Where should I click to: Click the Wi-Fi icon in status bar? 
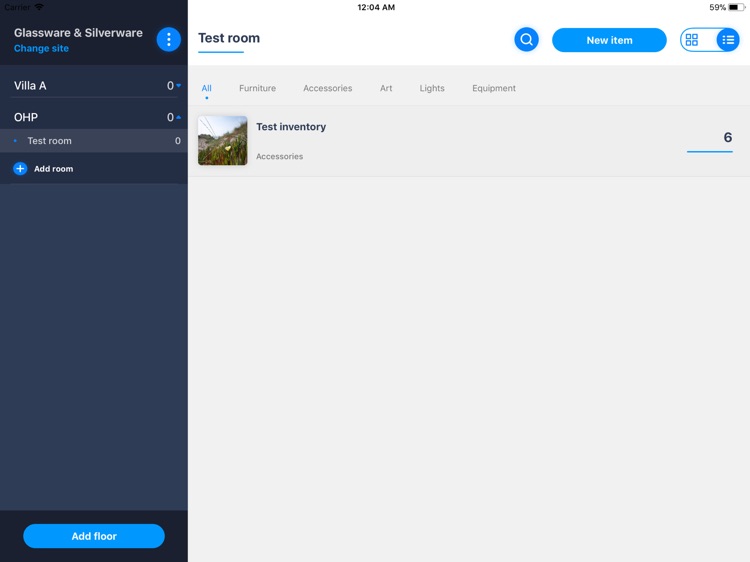pos(39,7)
